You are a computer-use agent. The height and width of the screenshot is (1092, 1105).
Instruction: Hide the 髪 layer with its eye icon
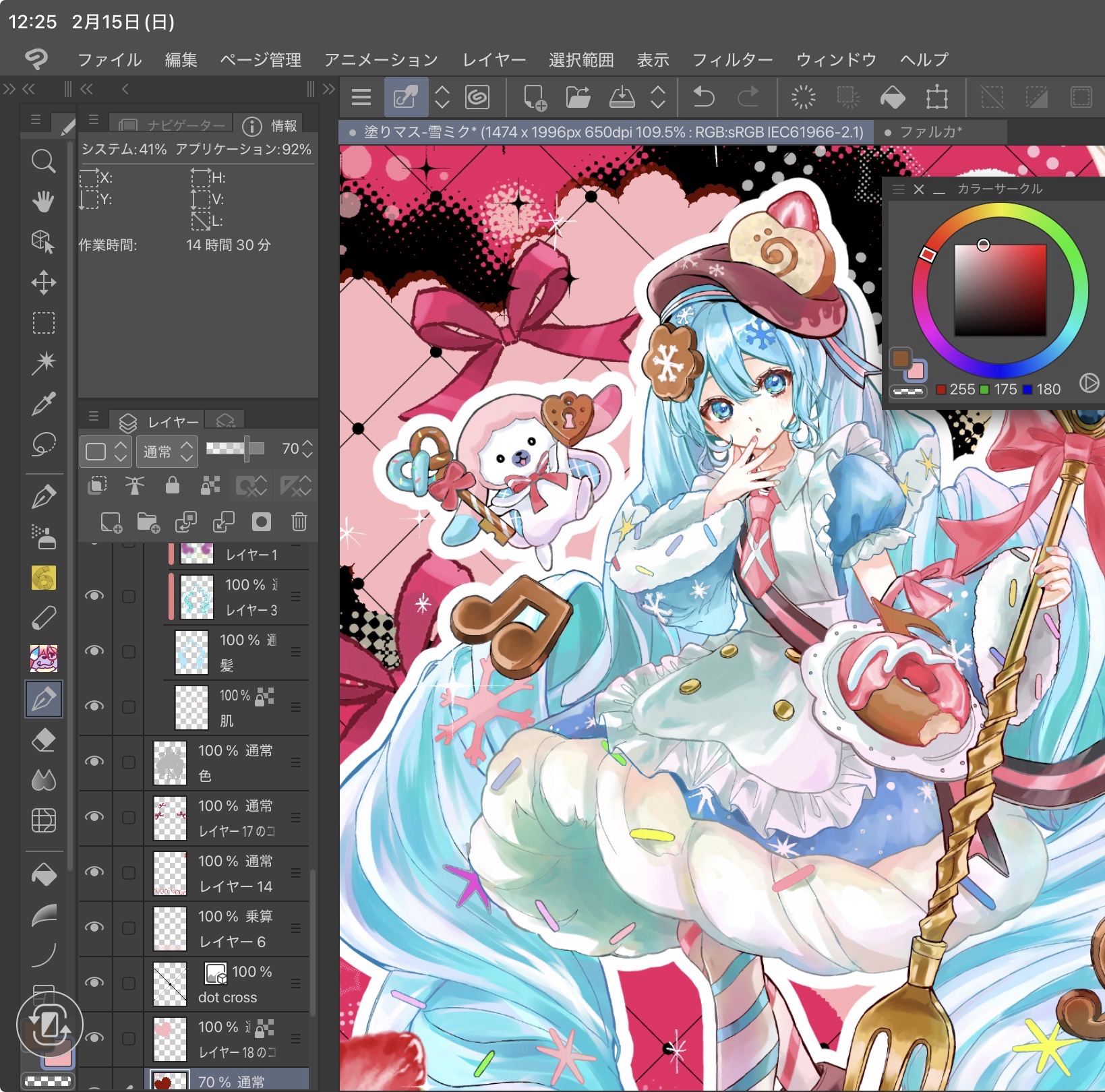[x=94, y=651]
